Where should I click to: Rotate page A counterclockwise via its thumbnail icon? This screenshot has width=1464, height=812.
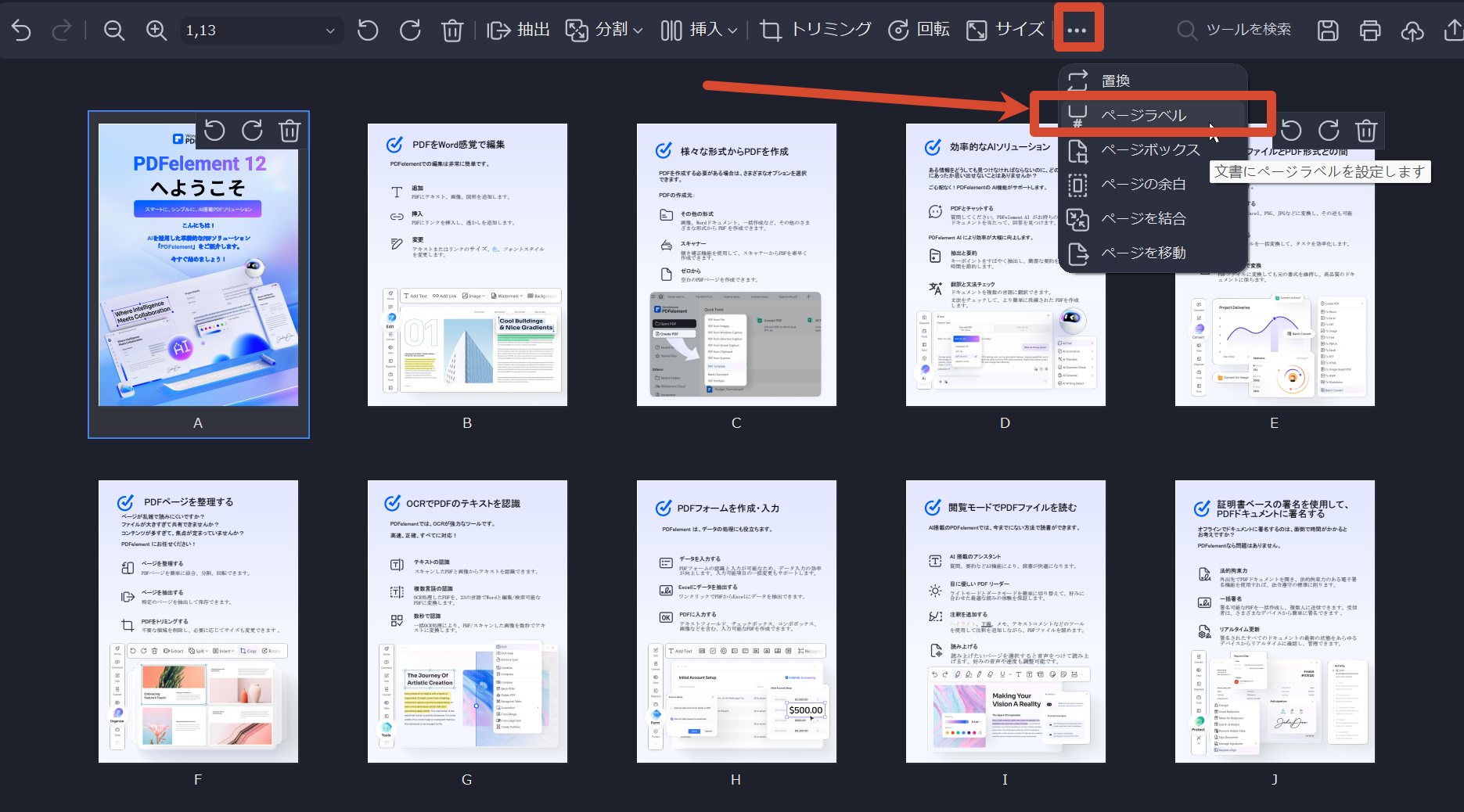214,131
